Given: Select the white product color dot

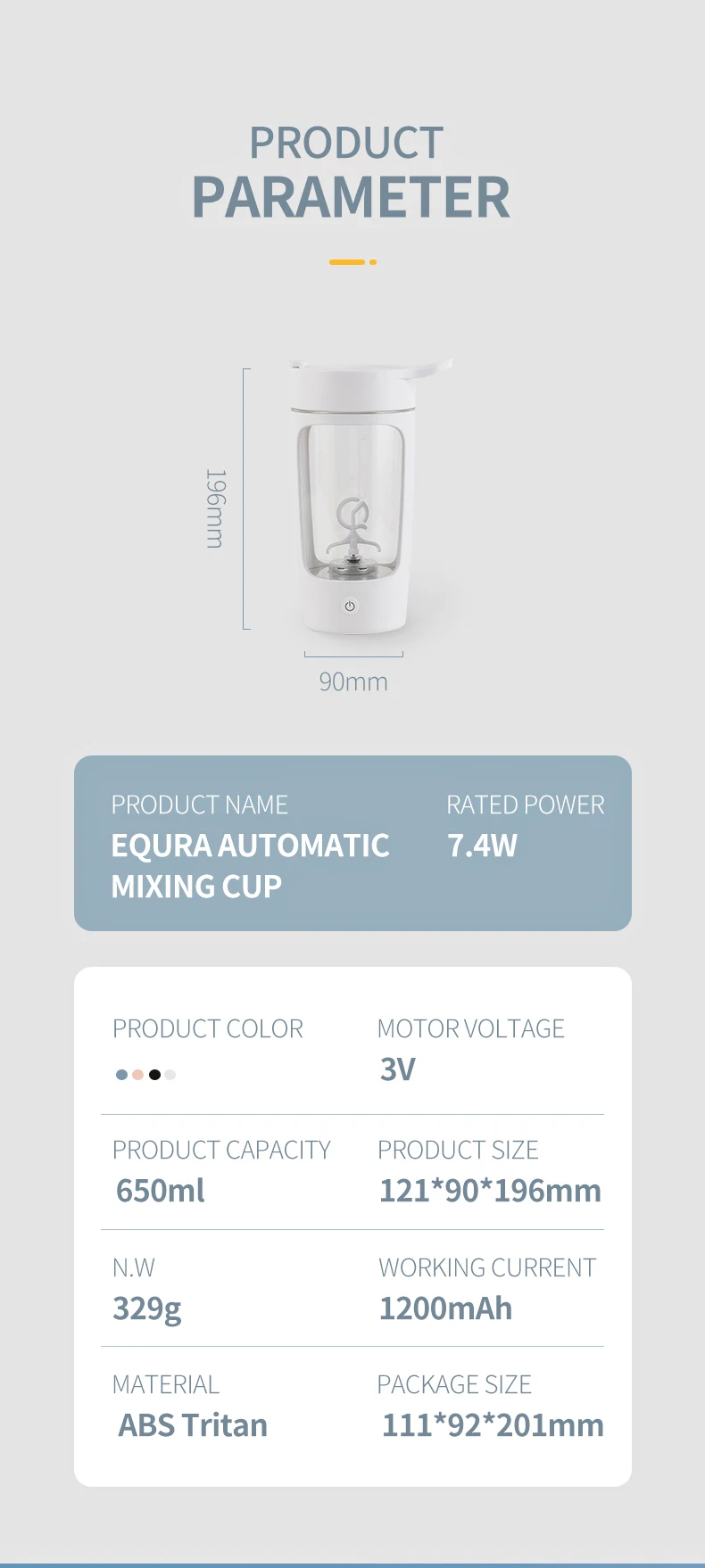Looking at the screenshot, I should [x=170, y=1075].
